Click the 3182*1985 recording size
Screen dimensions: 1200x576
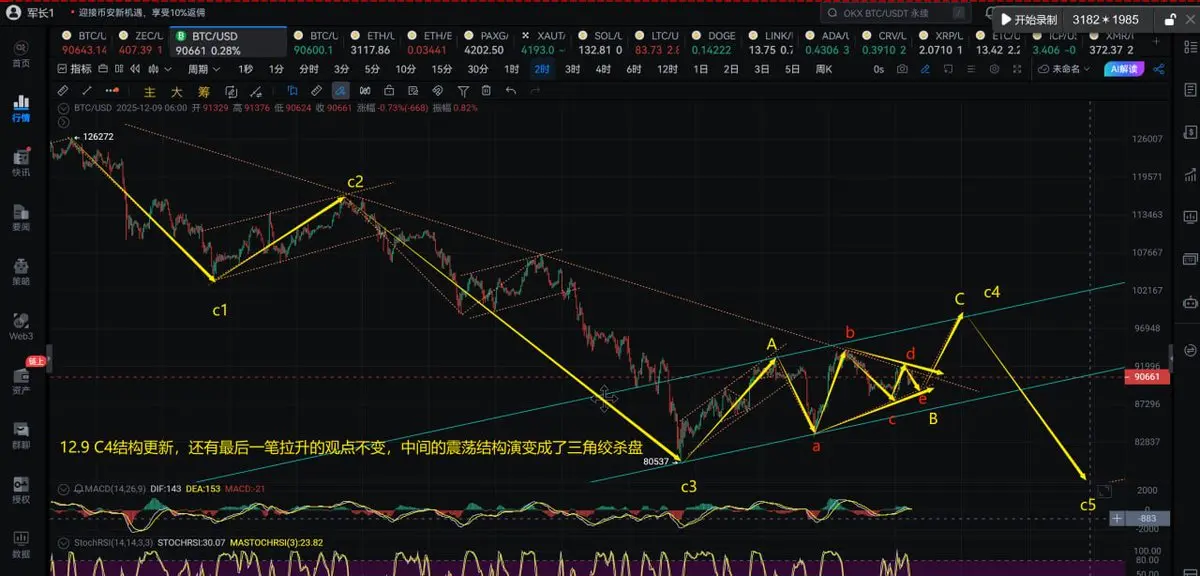coord(1104,19)
